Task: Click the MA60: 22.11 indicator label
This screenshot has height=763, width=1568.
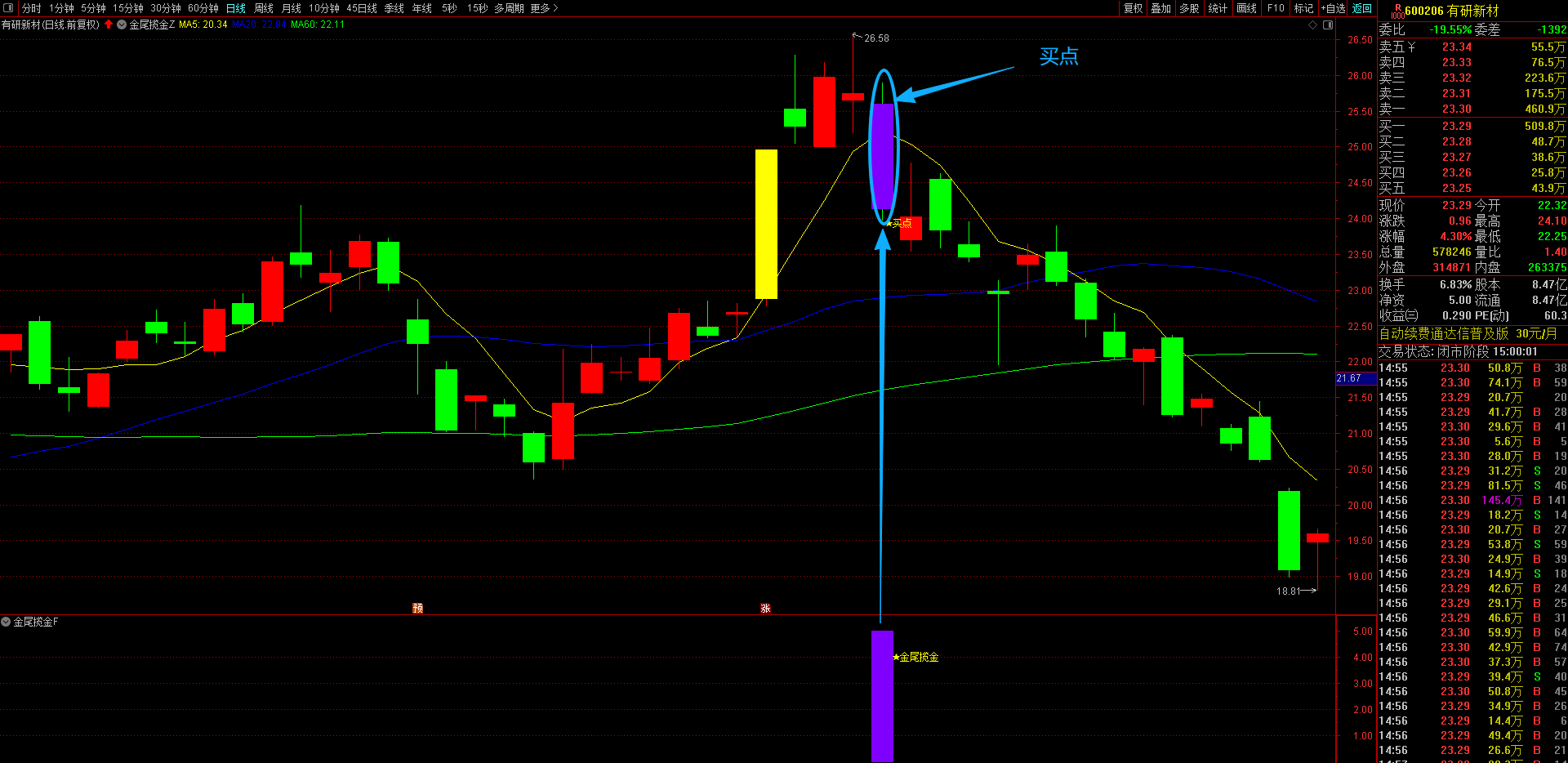Action: coord(318,25)
